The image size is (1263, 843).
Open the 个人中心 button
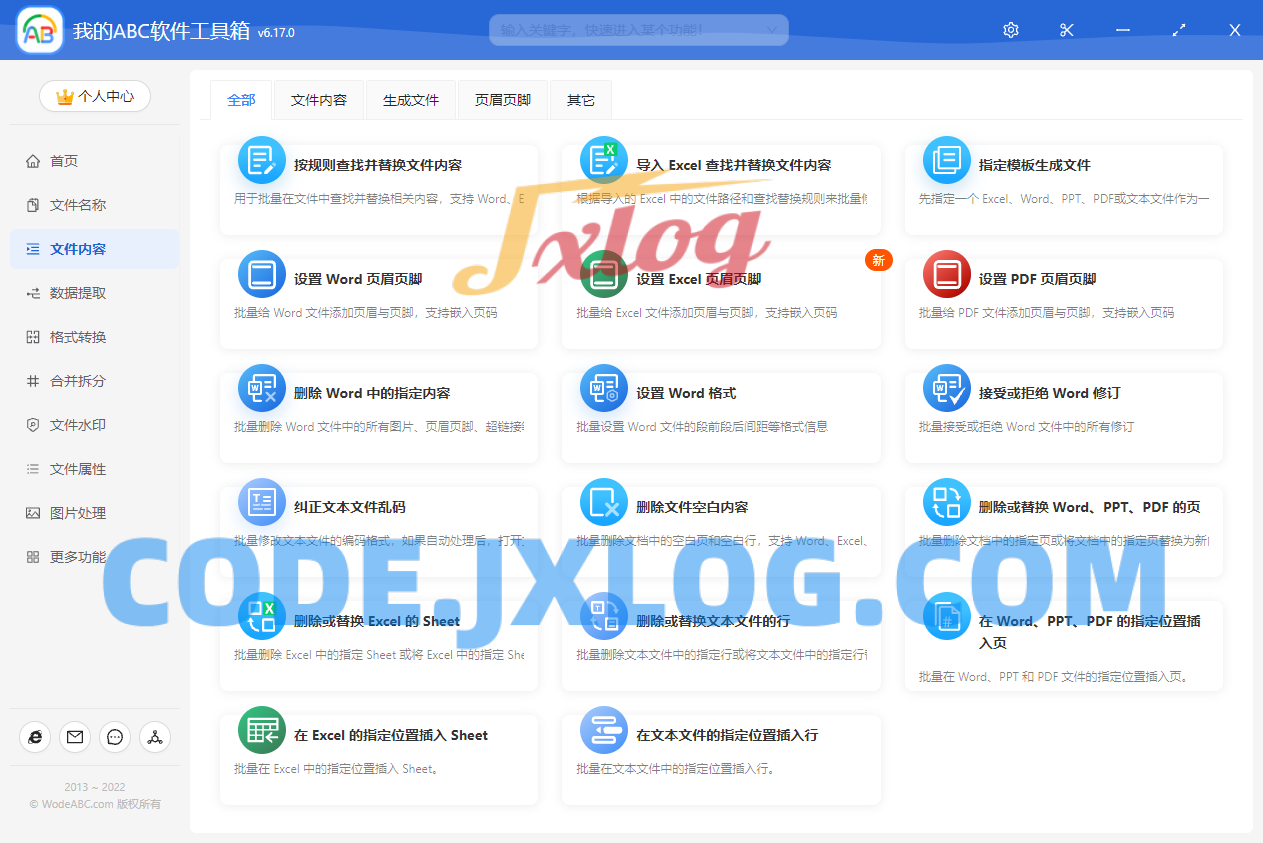(95, 96)
